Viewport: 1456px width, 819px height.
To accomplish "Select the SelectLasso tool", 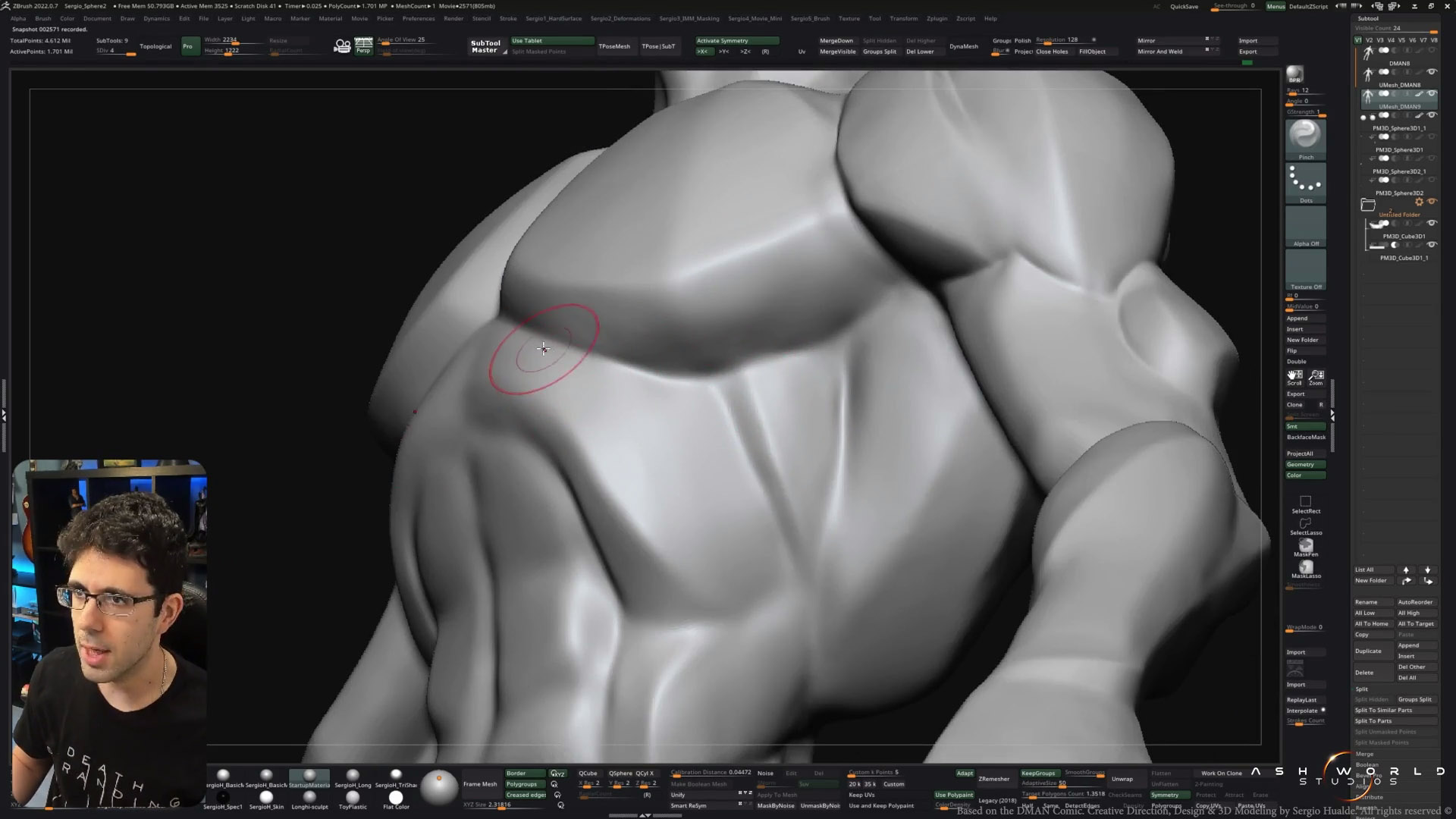I will (x=1305, y=524).
